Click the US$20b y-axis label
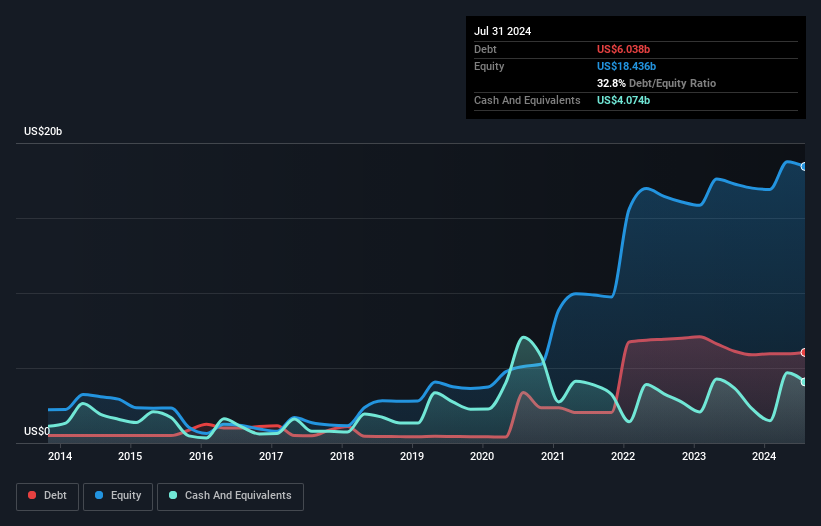 click(43, 131)
